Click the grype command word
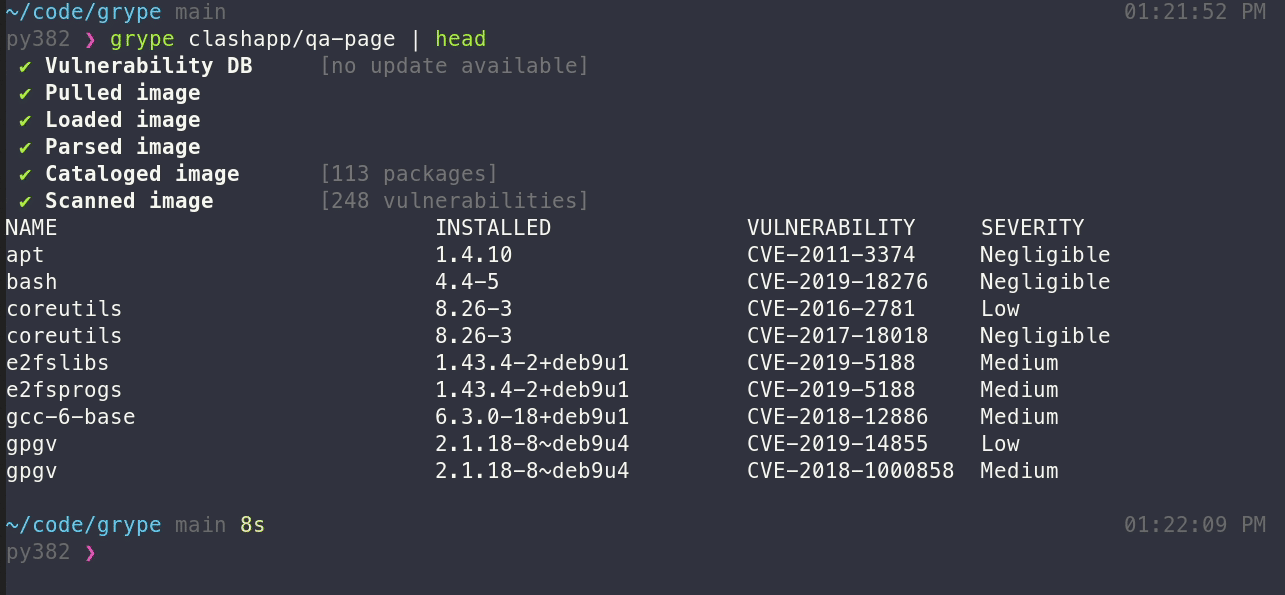 point(142,40)
